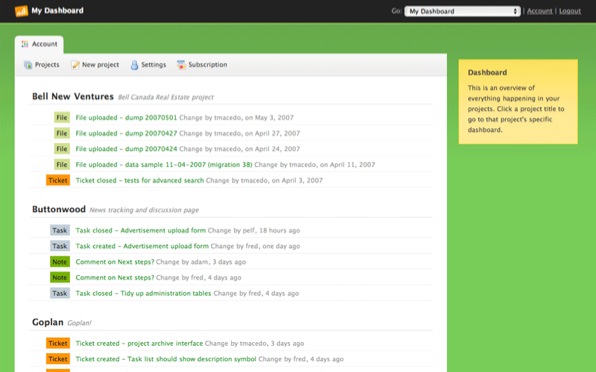Open the Goplan project title

click(48, 322)
